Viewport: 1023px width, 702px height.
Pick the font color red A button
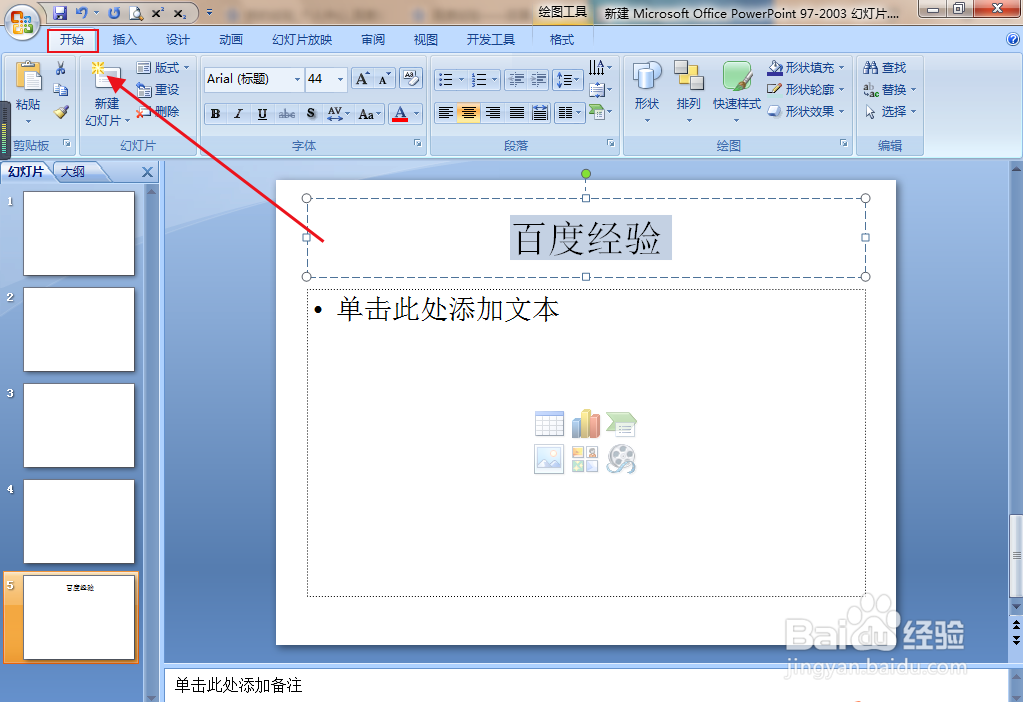(400, 114)
